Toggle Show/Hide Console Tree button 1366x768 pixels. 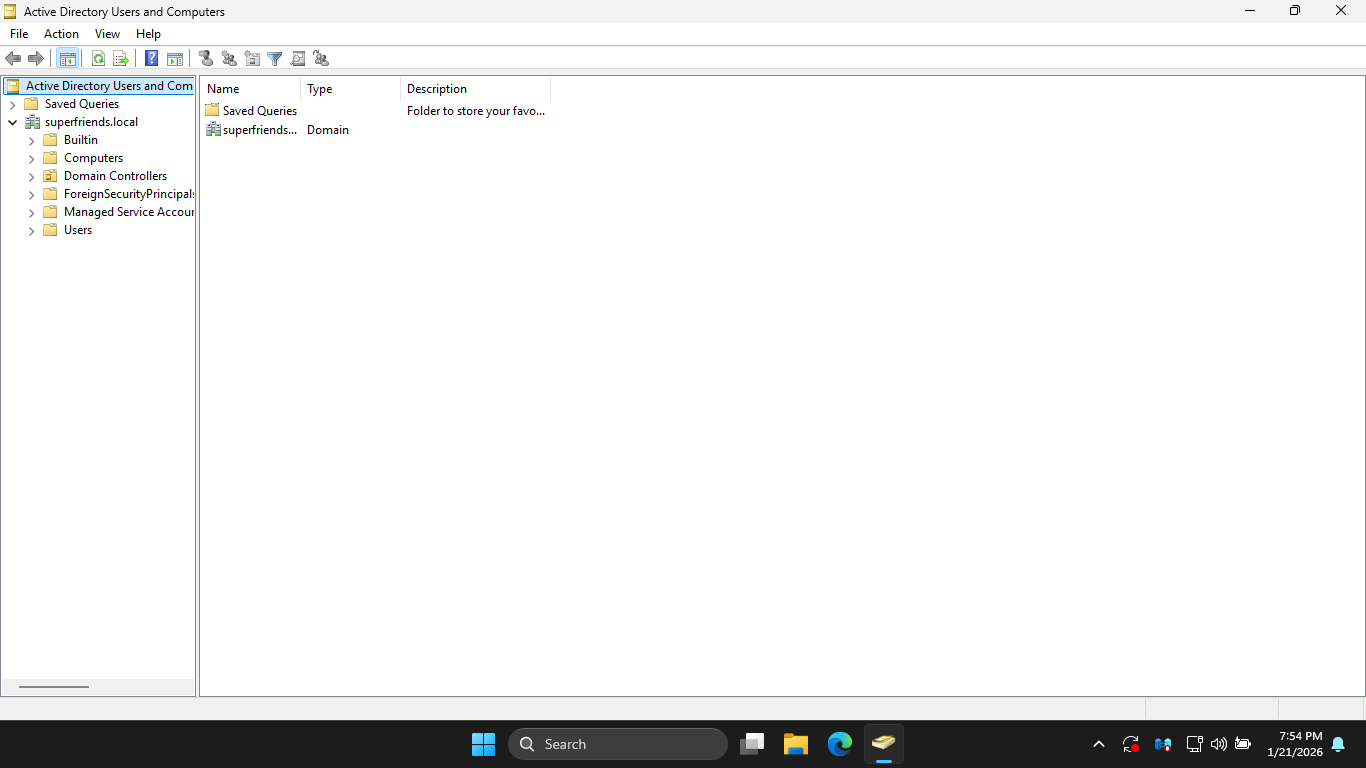[68, 59]
